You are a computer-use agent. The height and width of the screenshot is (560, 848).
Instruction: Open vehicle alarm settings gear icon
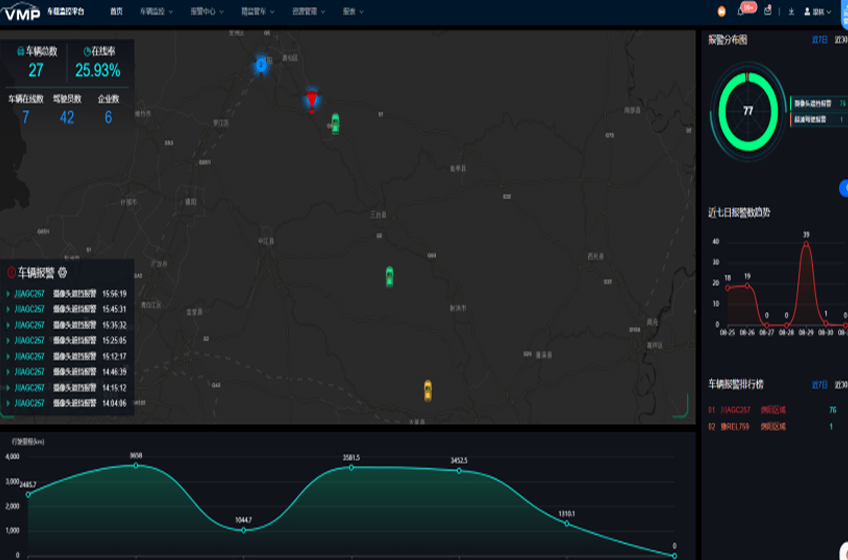pyautogui.click(x=62, y=272)
